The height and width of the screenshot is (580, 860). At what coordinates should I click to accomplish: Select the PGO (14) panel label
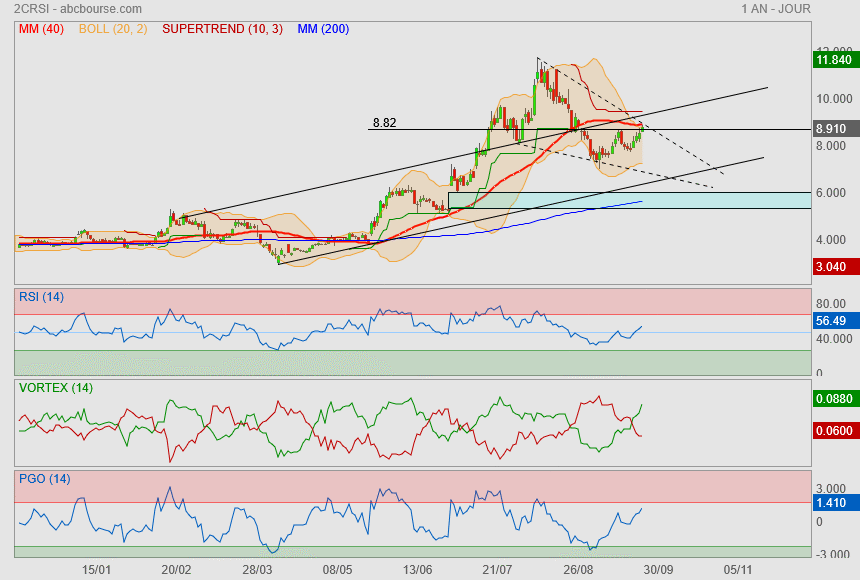45,478
